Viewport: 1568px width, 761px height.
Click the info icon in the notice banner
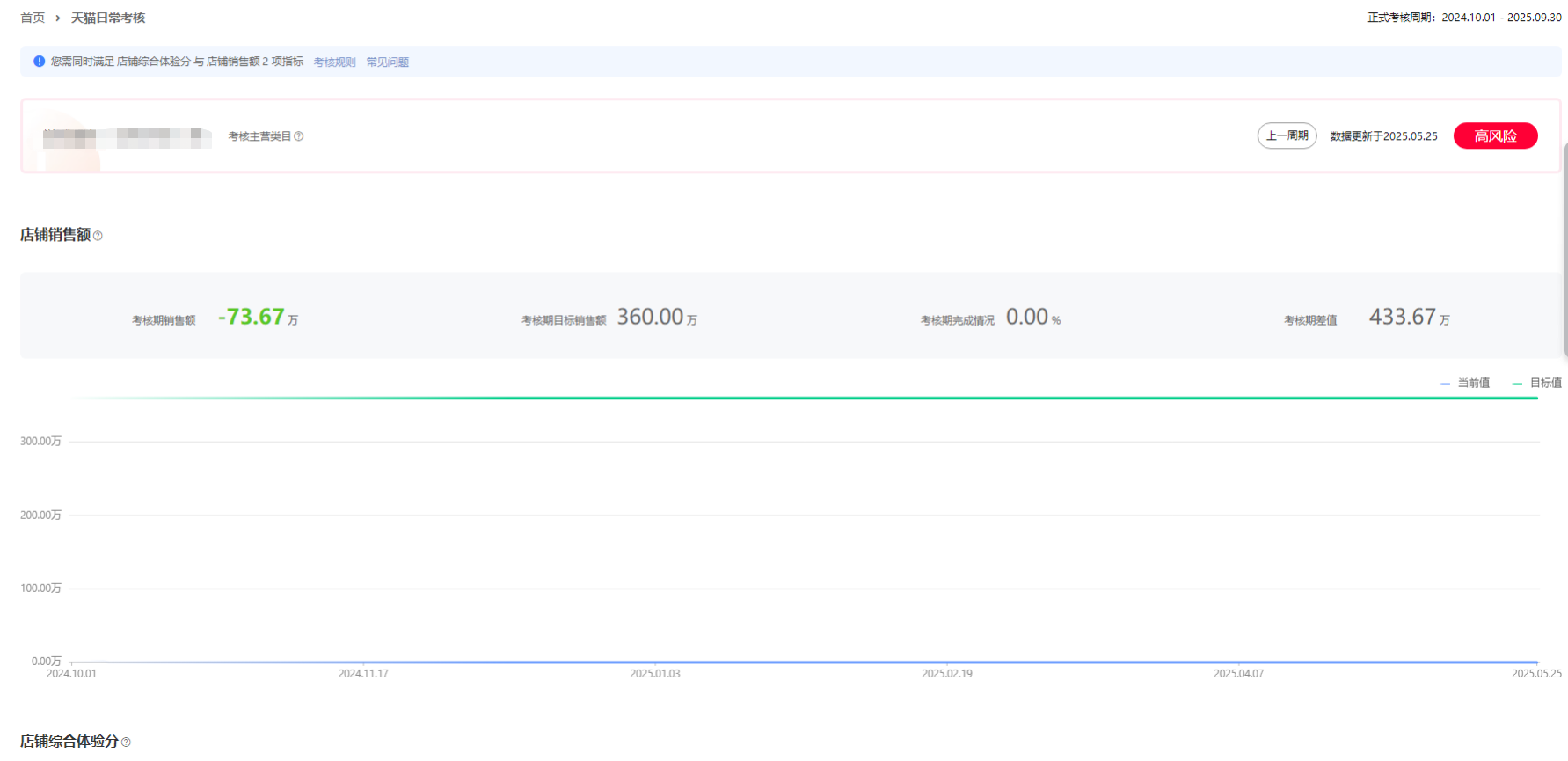point(39,62)
